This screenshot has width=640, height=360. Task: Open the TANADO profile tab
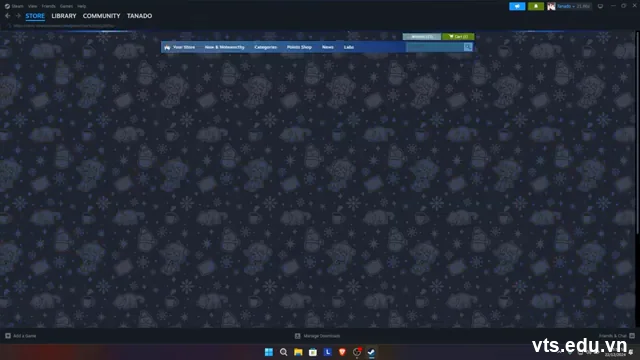pos(139,16)
